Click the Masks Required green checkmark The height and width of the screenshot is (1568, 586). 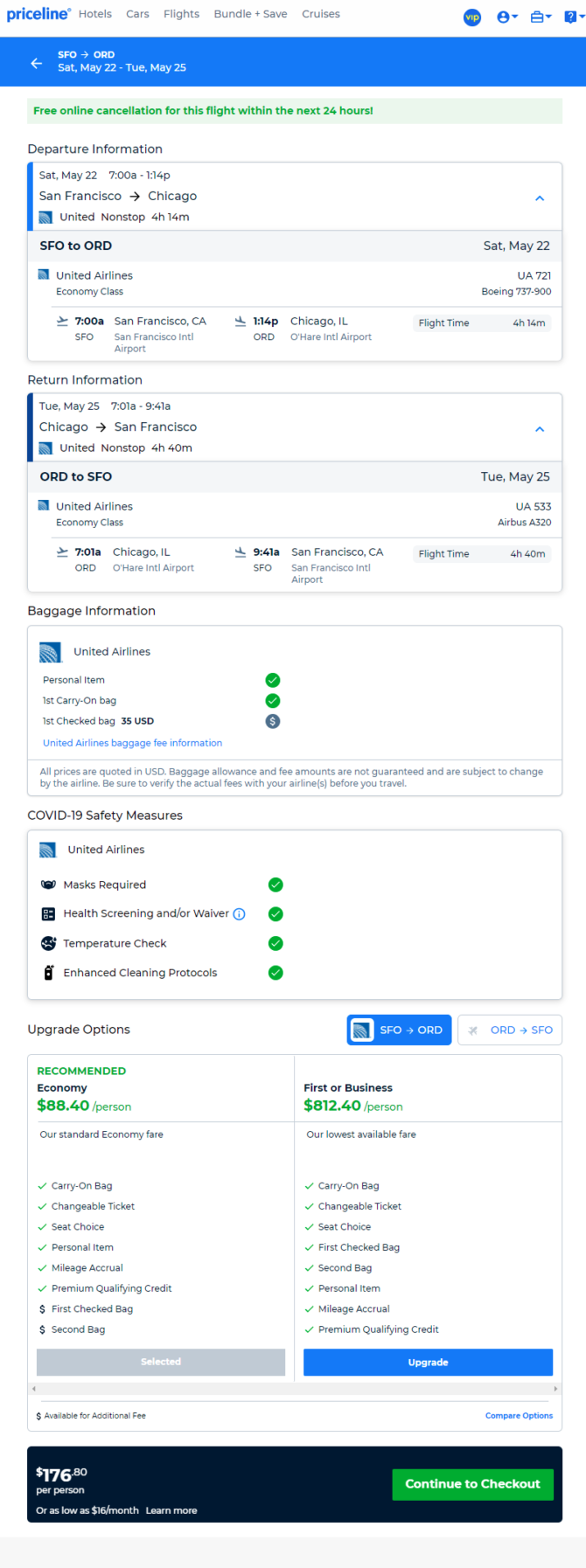[276, 885]
